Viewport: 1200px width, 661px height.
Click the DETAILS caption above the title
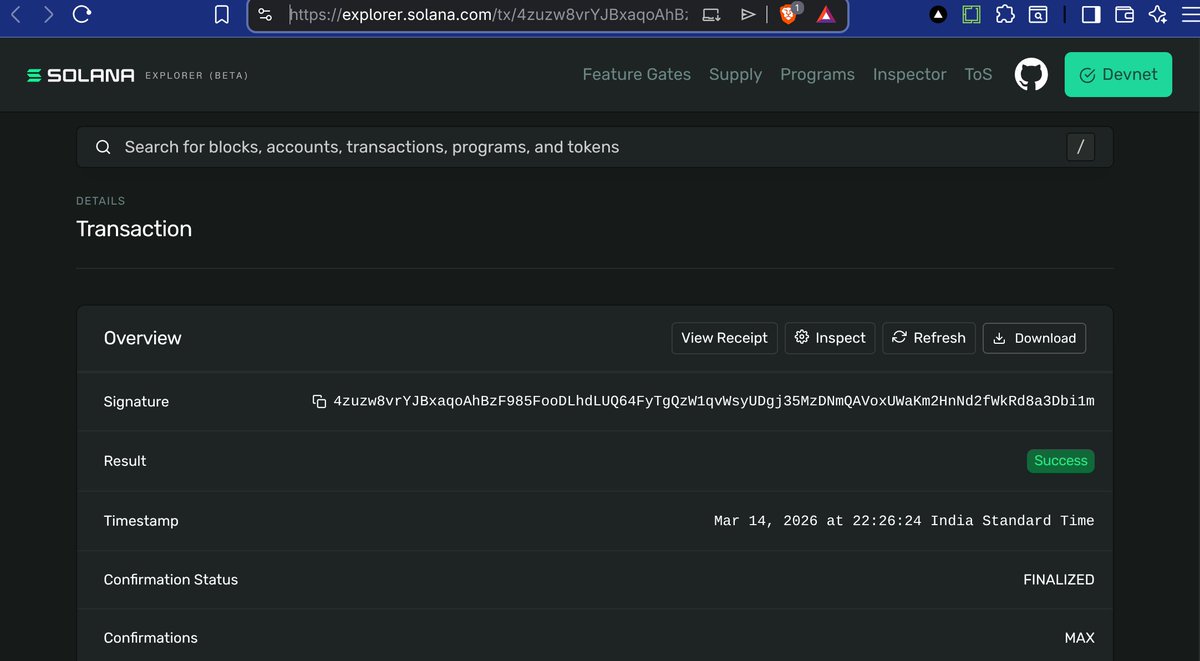pyautogui.click(x=101, y=201)
